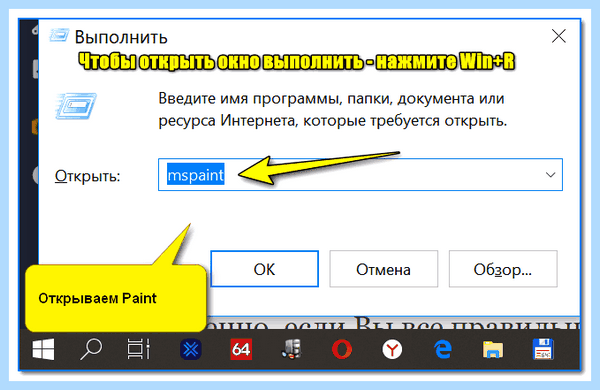Click the Введите имя программы description text

332,109
